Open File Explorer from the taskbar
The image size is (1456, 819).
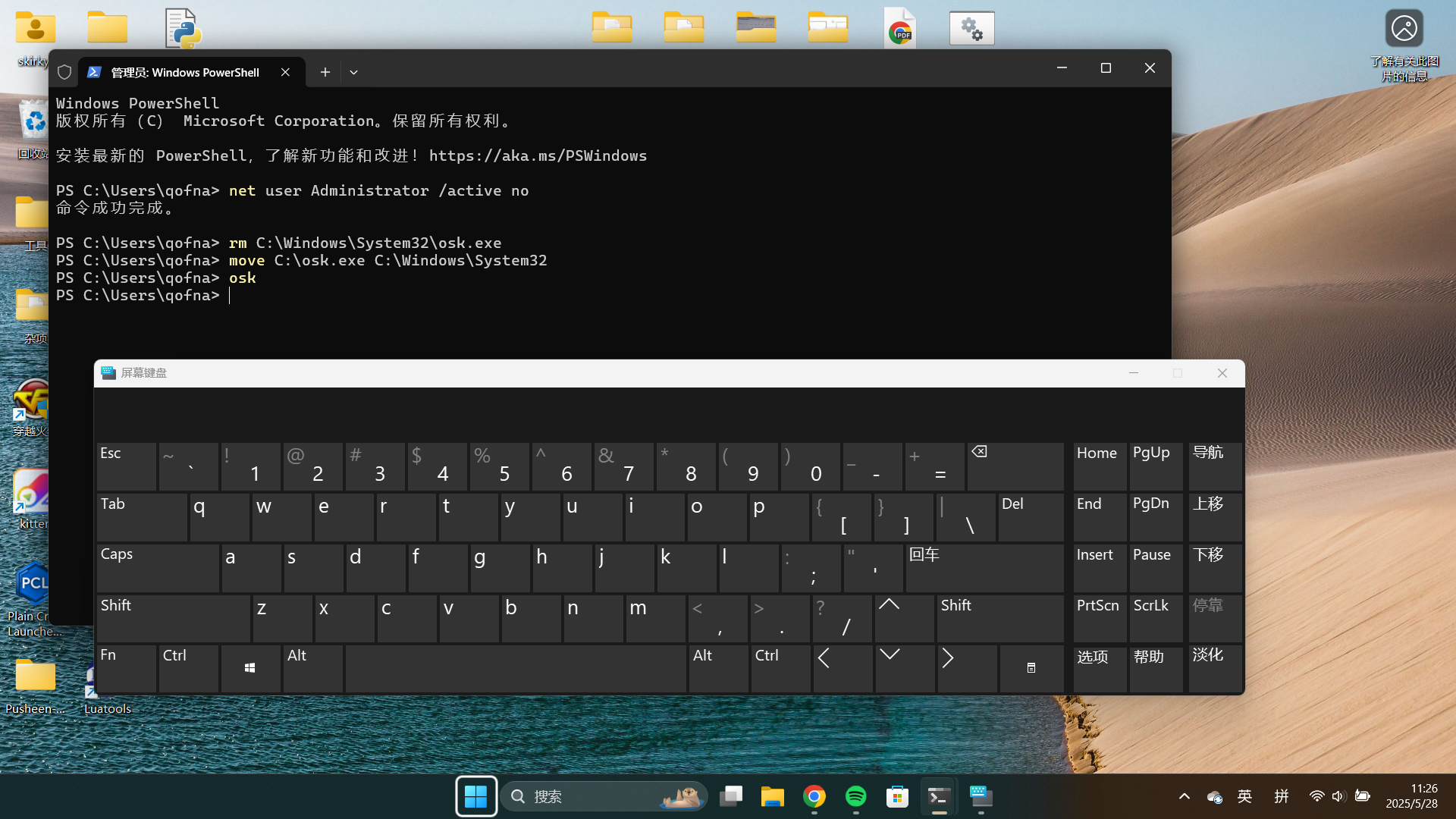(773, 796)
